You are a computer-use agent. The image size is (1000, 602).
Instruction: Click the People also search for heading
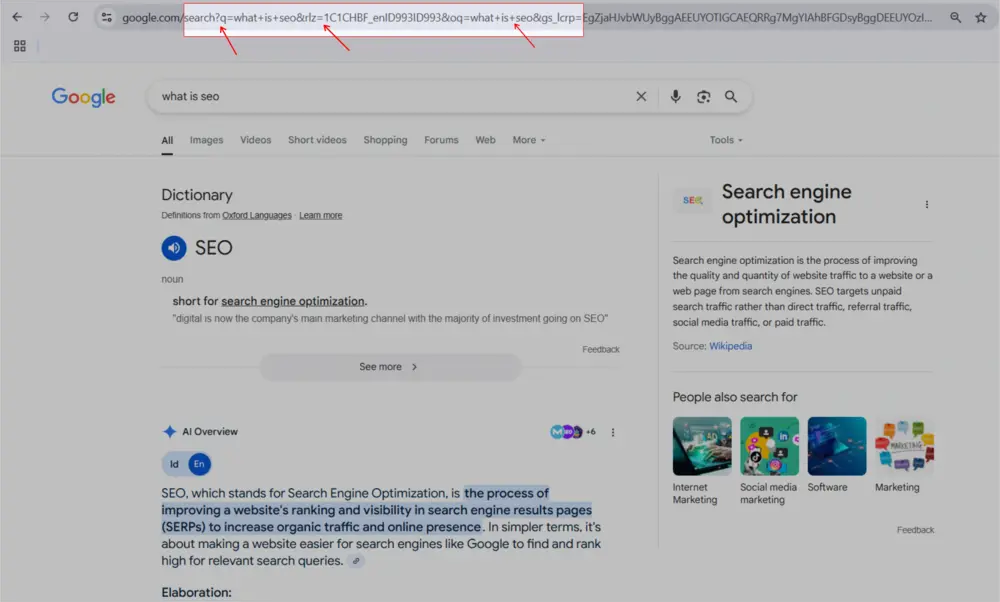tap(735, 397)
